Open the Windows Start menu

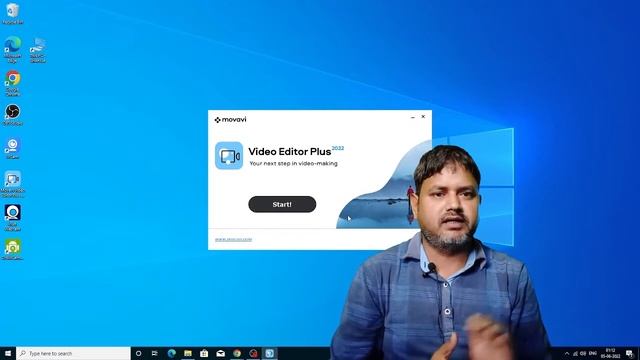point(8,353)
